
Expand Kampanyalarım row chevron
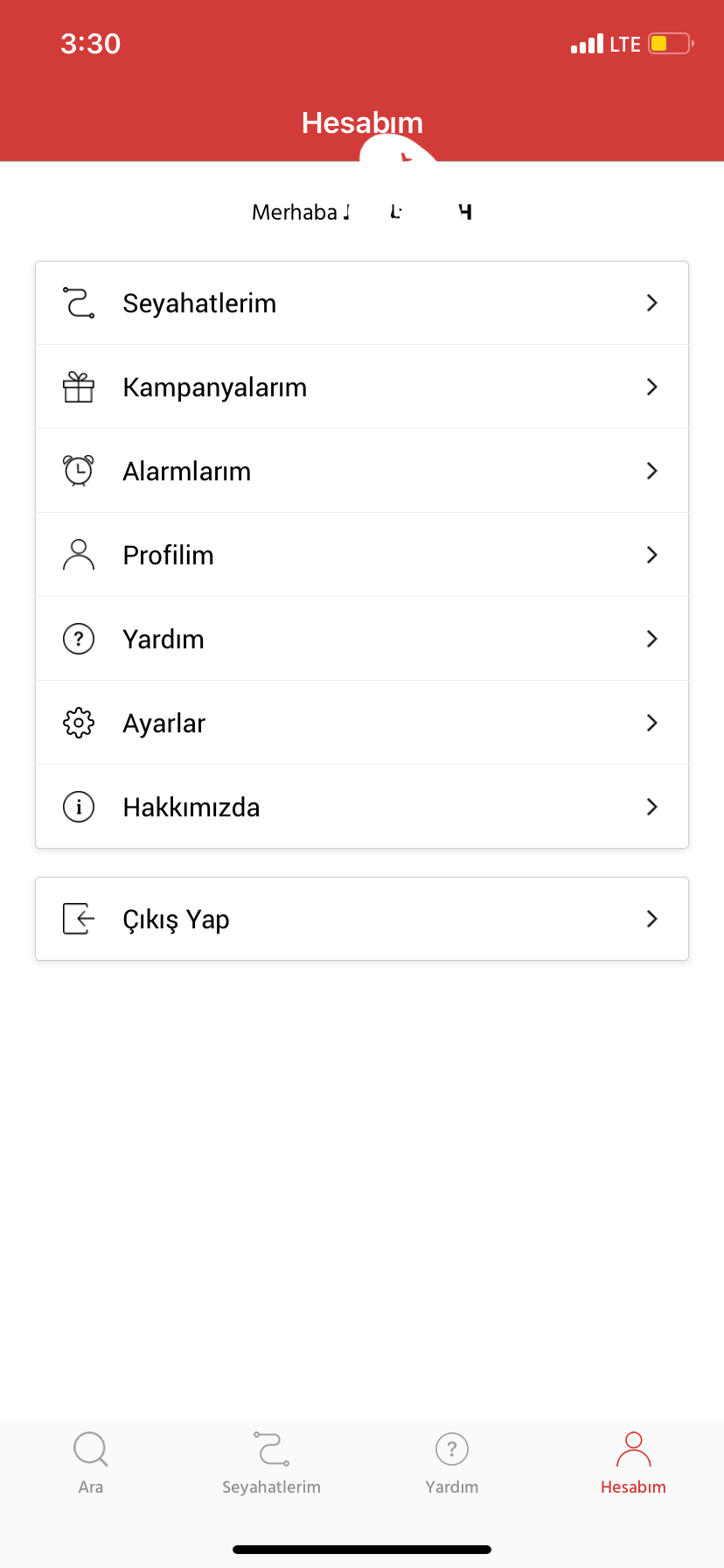point(651,387)
